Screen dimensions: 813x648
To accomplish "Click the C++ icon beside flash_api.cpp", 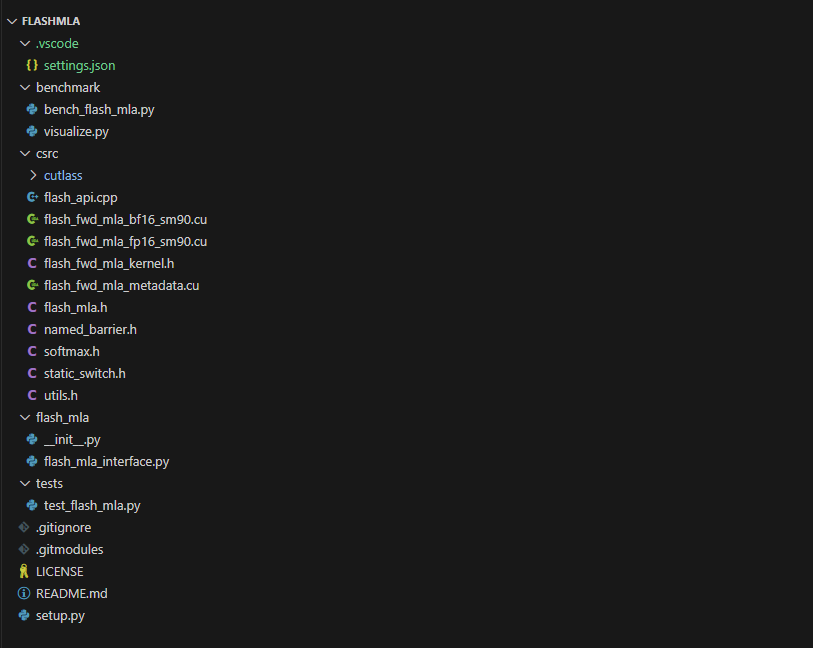I will click(32, 198).
